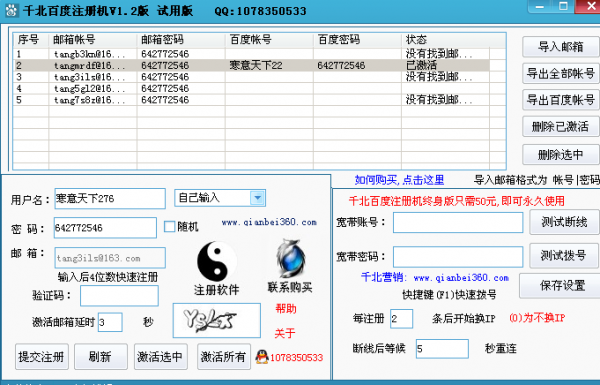600x385 pixels.
Task: Click the 邮箱帐号 column header
Action: point(93,39)
